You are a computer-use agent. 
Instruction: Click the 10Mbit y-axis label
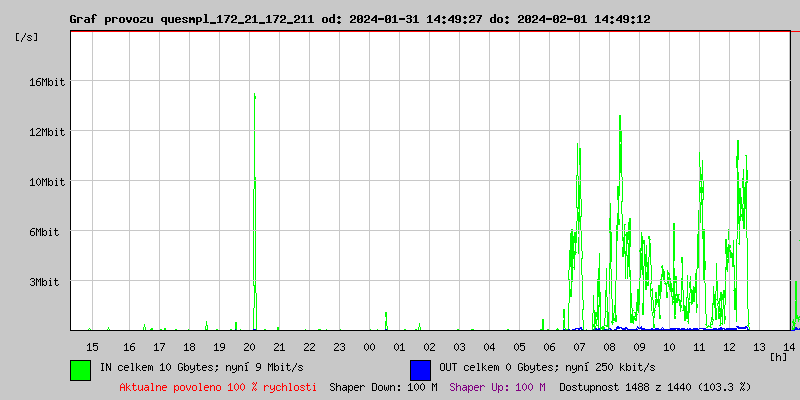46,182
